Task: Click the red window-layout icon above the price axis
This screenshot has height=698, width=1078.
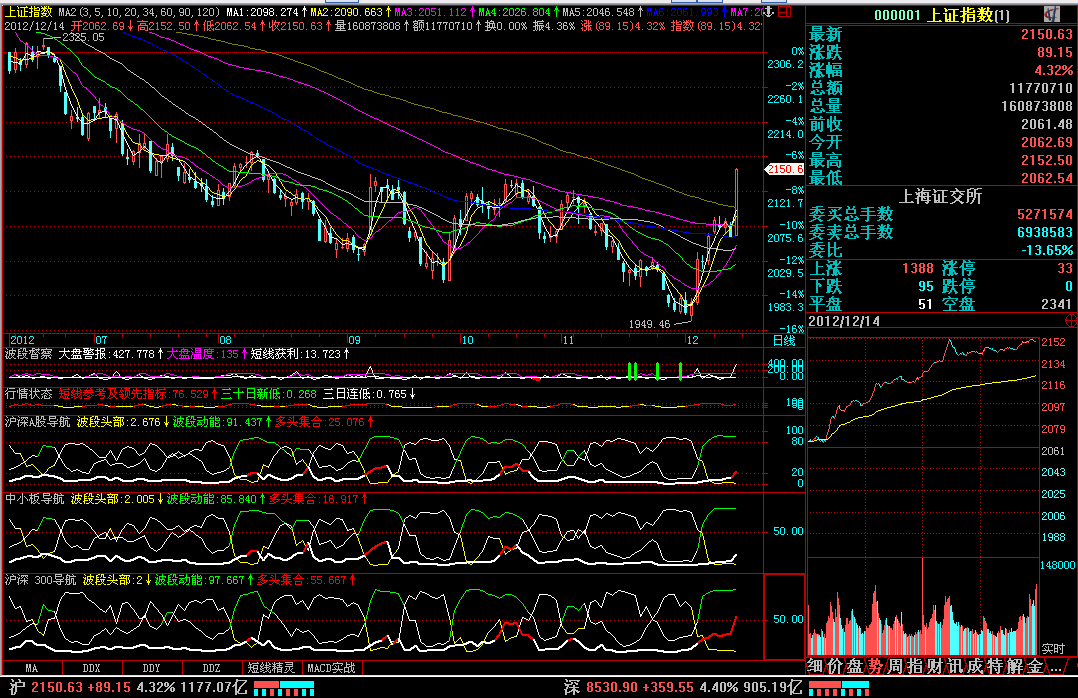Action: [784, 12]
